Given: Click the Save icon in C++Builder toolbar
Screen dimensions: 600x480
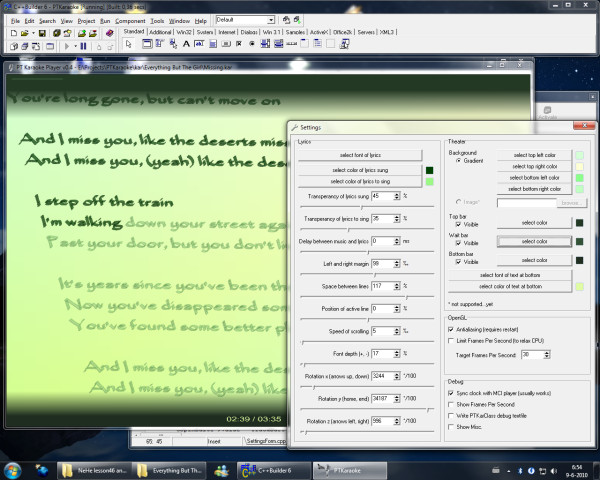Looking at the screenshot, I should pos(43,33).
